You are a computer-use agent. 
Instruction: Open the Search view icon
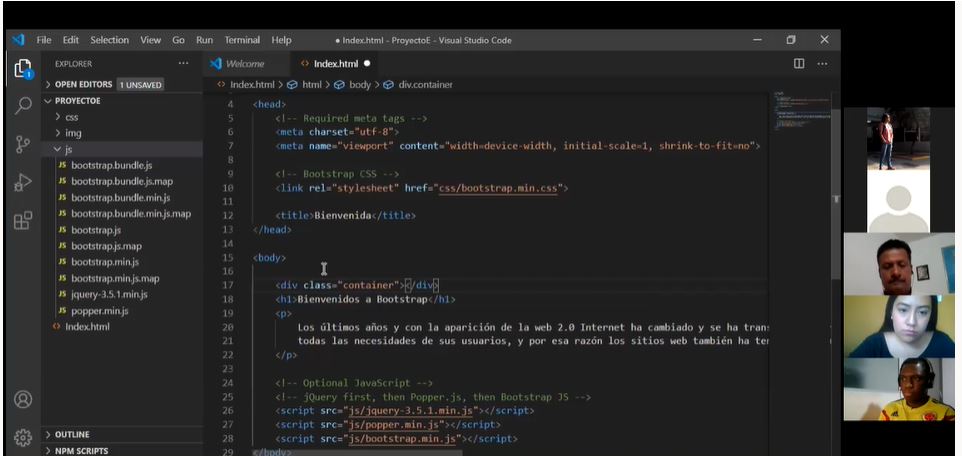click(x=22, y=106)
